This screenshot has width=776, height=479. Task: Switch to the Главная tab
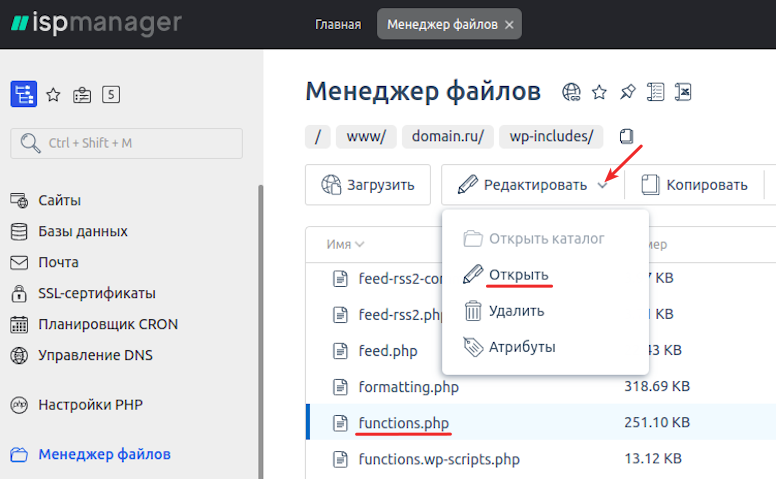click(338, 24)
